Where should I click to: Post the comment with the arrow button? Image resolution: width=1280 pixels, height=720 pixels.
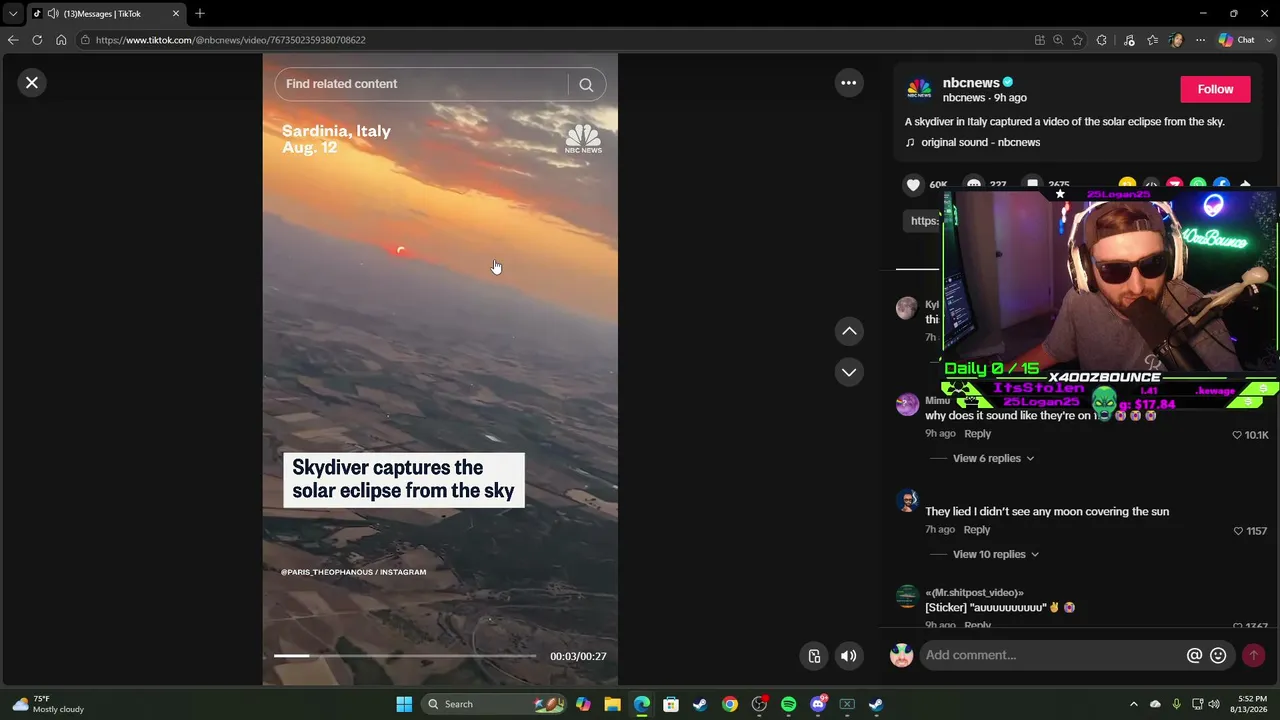pyautogui.click(x=1253, y=655)
